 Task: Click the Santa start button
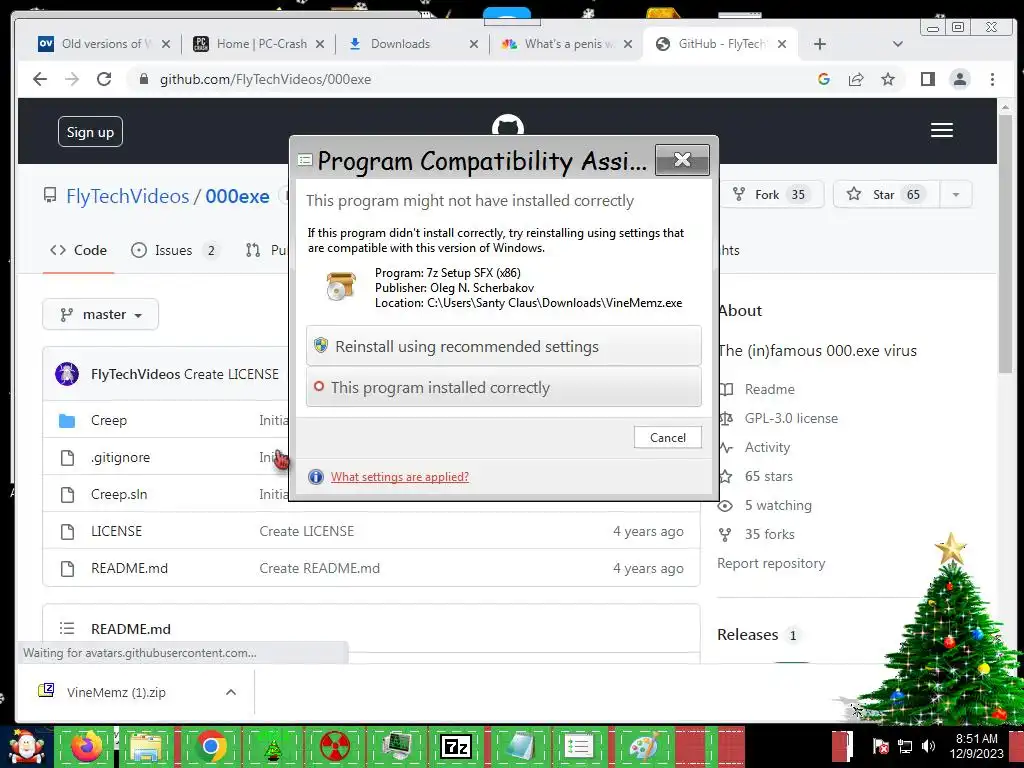pos(26,746)
